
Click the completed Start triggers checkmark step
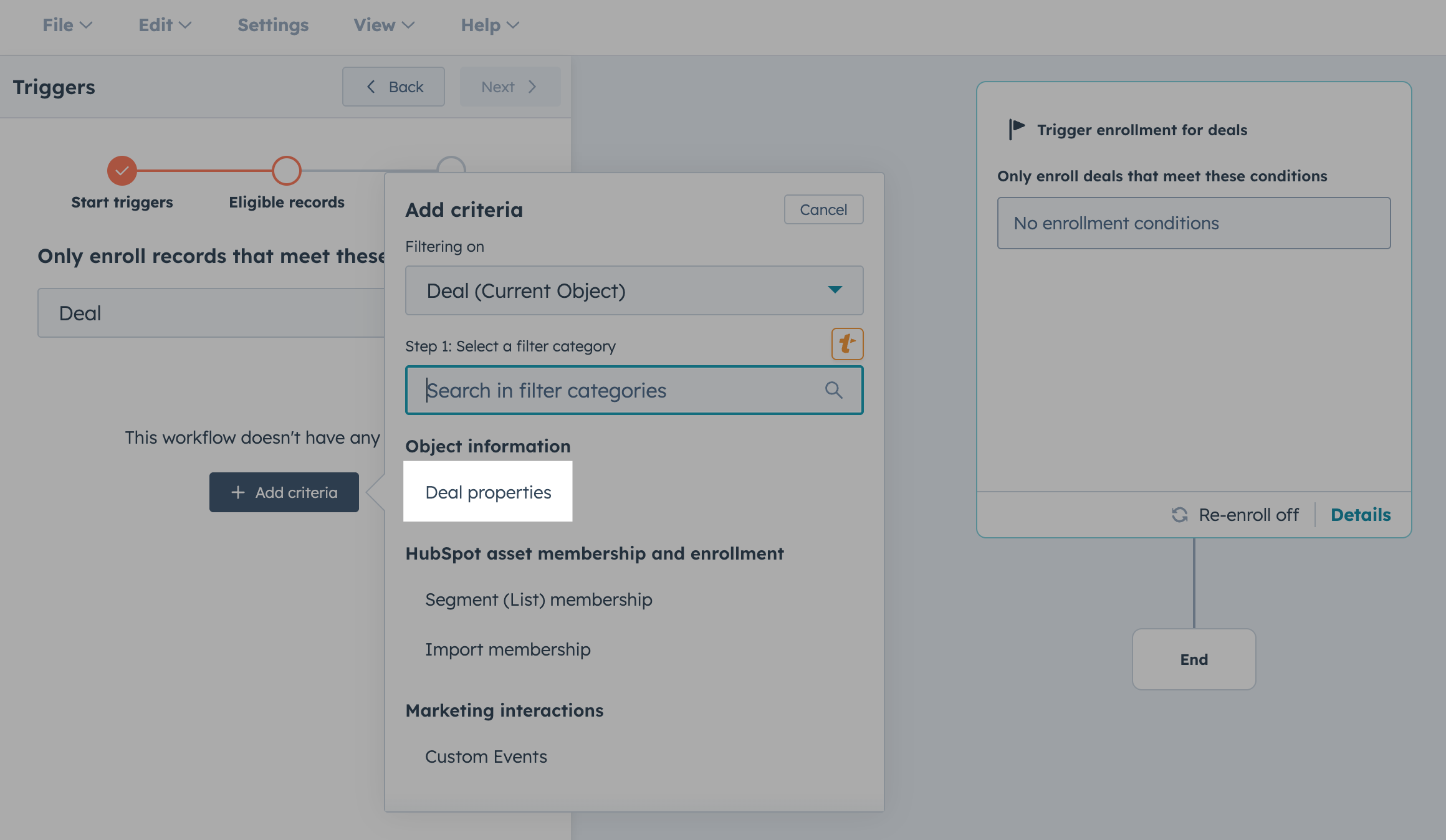pyautogui.click(x=122, y=171)
